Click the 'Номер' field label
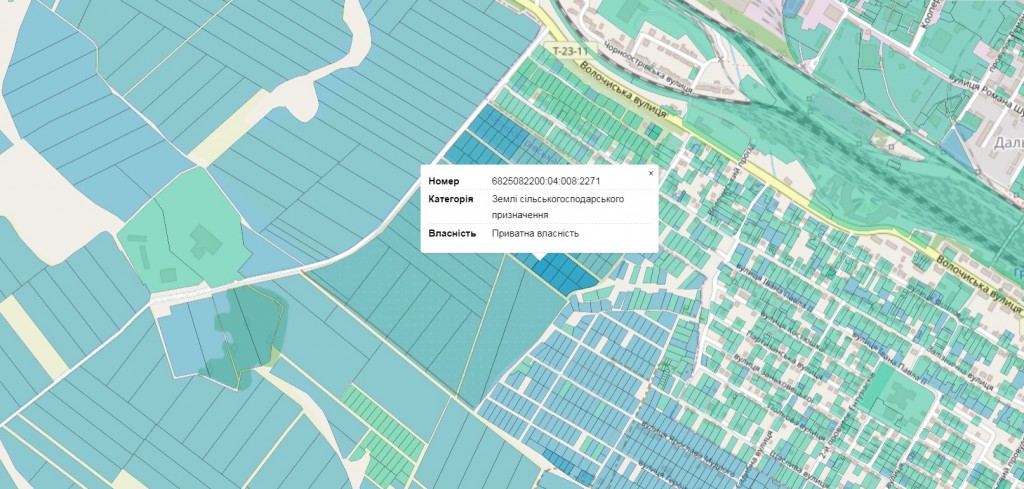1024x489 pixels. (x=443, y=181)
